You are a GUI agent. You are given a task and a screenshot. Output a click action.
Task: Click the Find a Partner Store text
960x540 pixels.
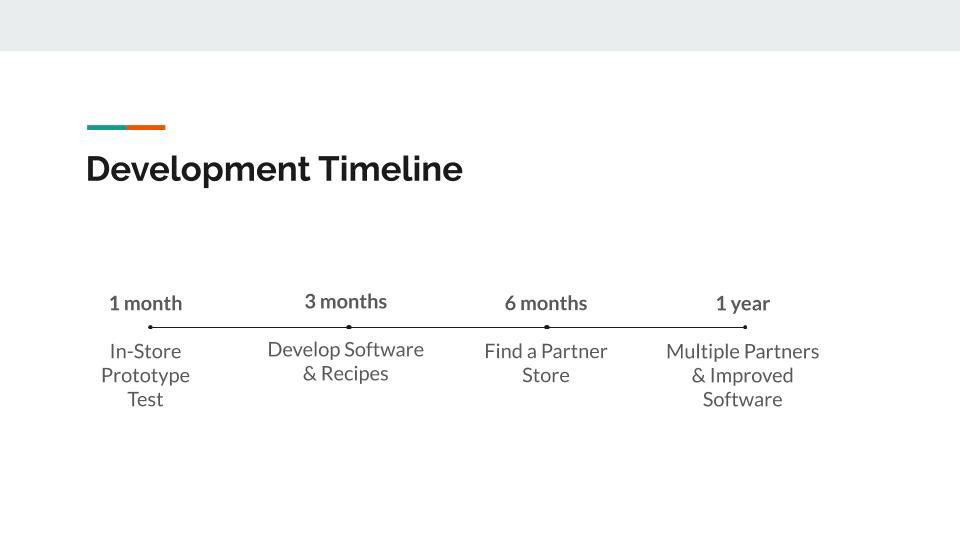(546, 363)
